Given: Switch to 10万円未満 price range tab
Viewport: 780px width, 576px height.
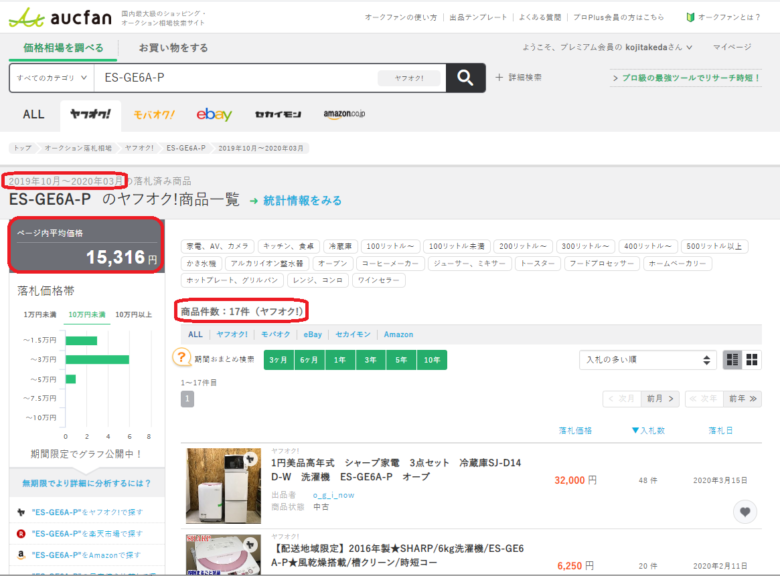Looking at the screenshot, I should coord(87,314).
